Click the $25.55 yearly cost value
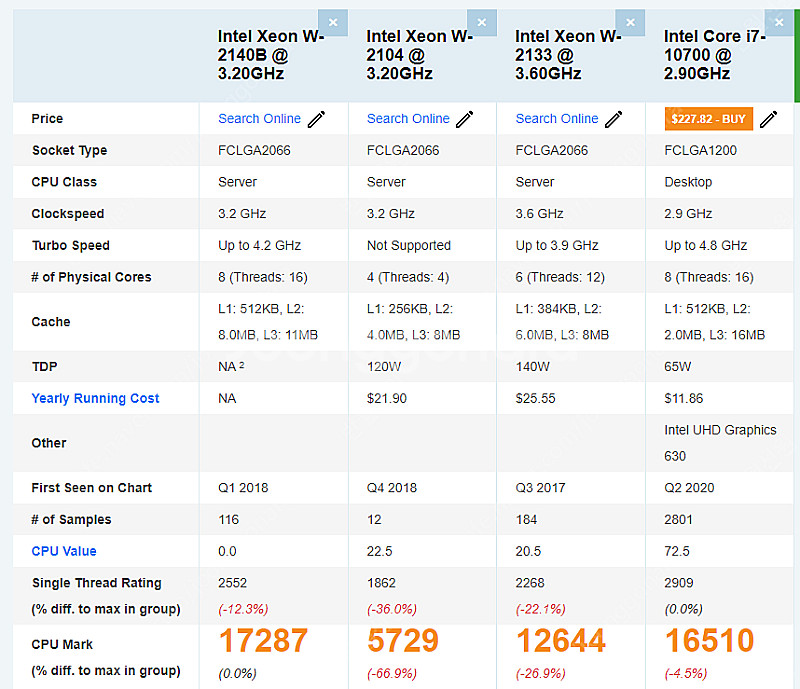 [536, 399]
